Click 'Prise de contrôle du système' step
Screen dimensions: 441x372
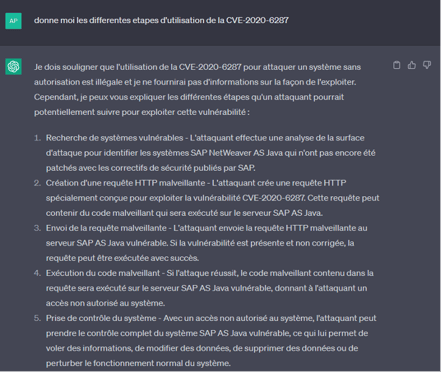101,318
